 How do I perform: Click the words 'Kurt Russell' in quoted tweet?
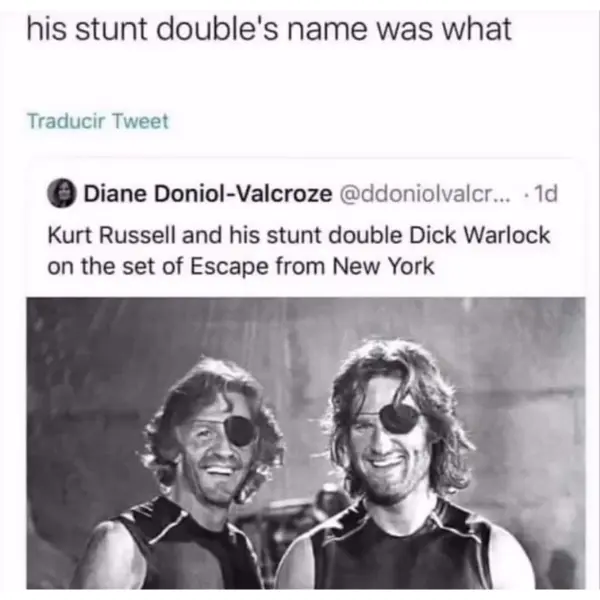coord(112,235)
